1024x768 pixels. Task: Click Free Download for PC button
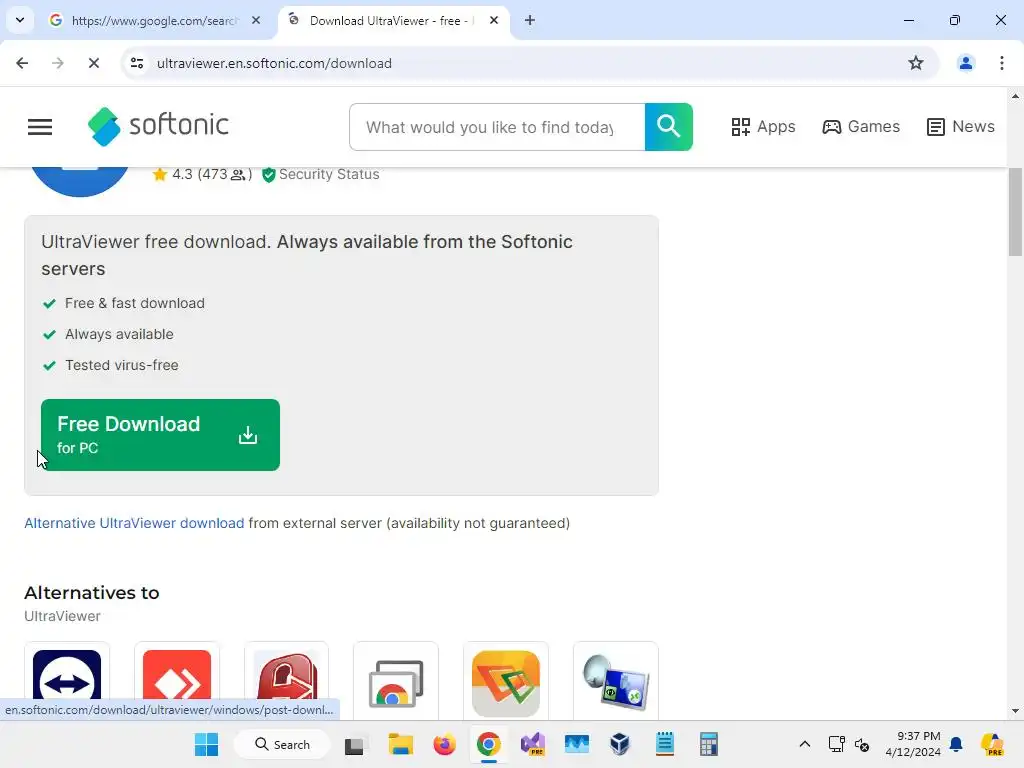tap(160, 435)
